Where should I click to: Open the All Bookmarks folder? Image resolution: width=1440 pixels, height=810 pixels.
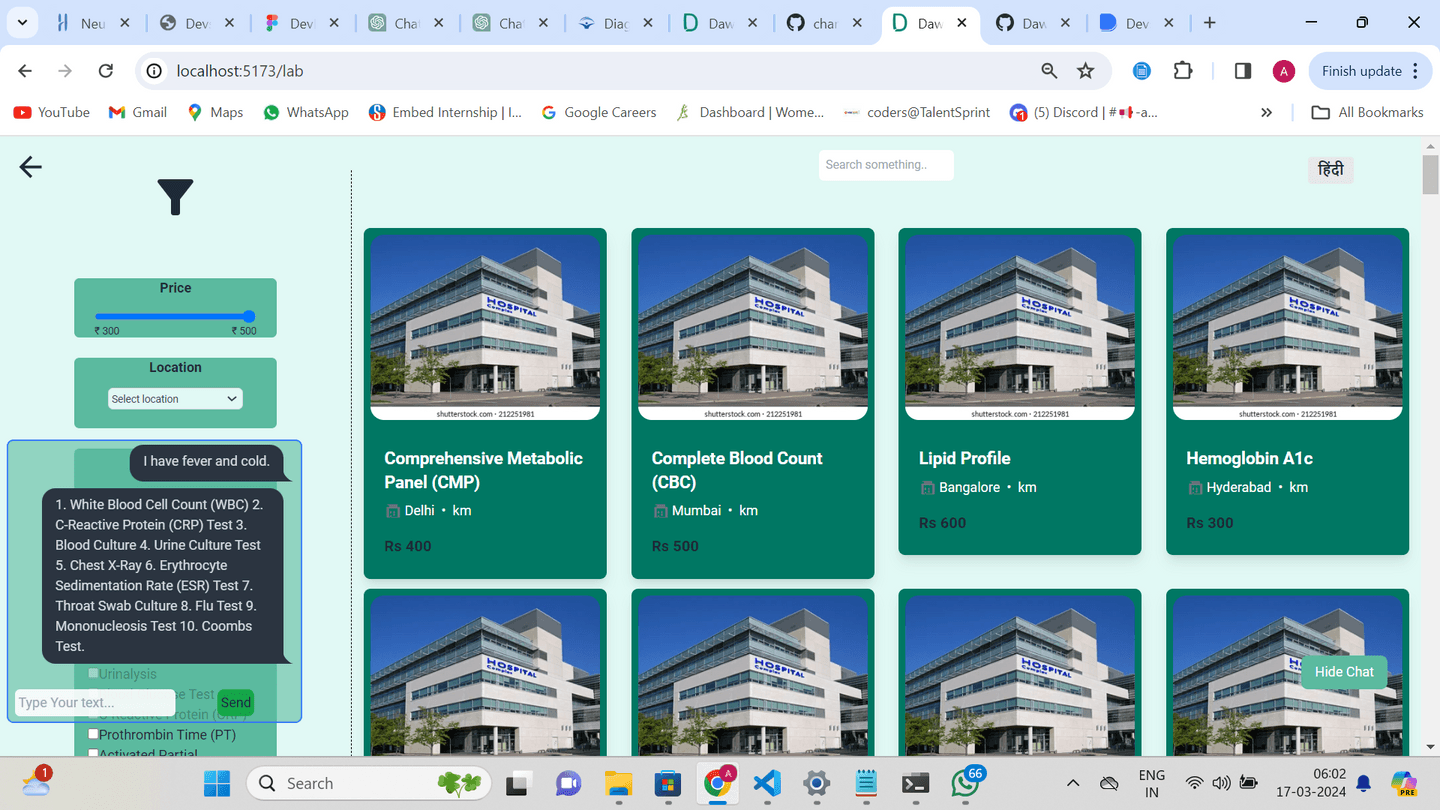[1367, 113]
